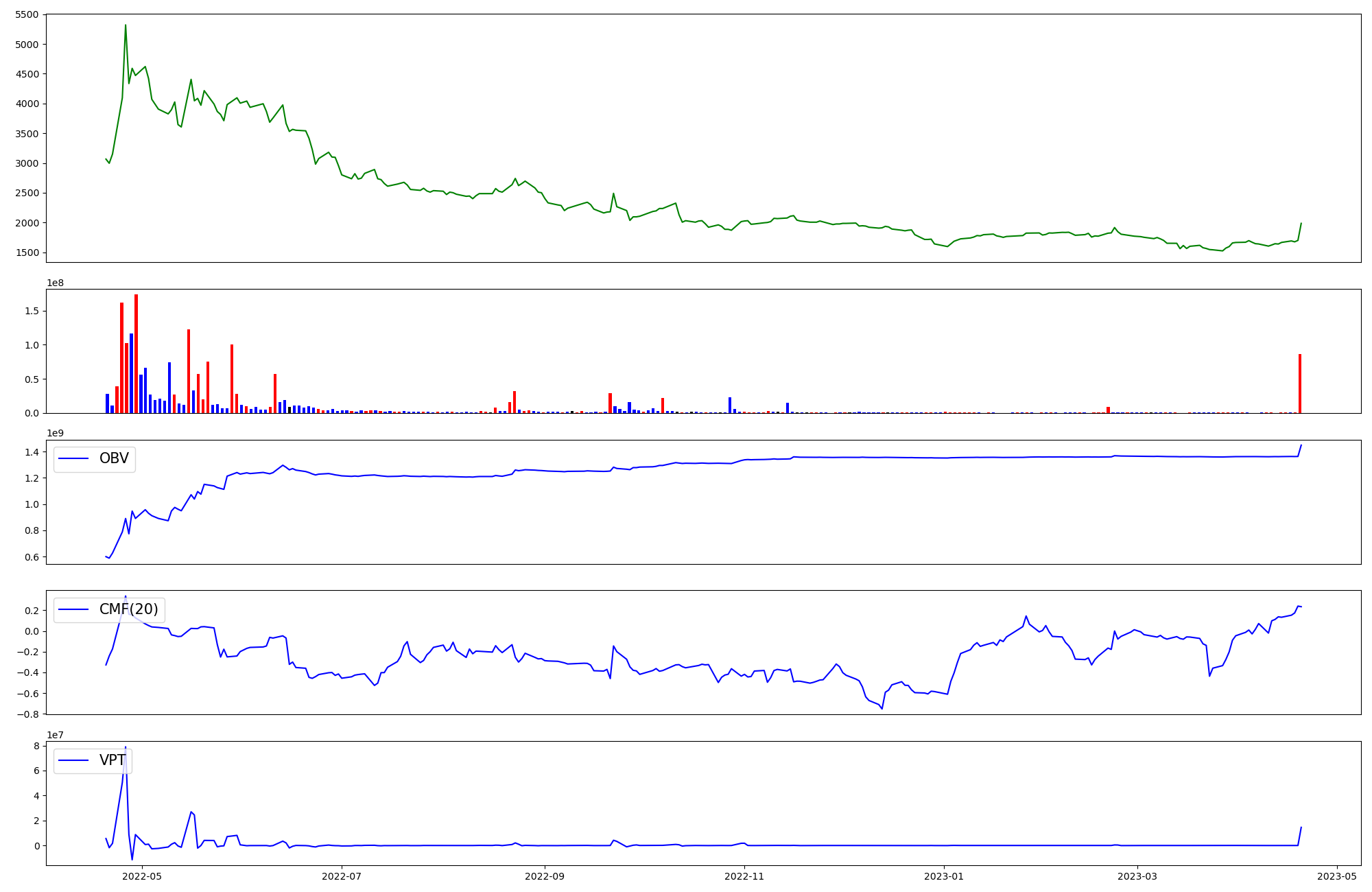Click the 1e7 VPT scale label

click(55, 736)
